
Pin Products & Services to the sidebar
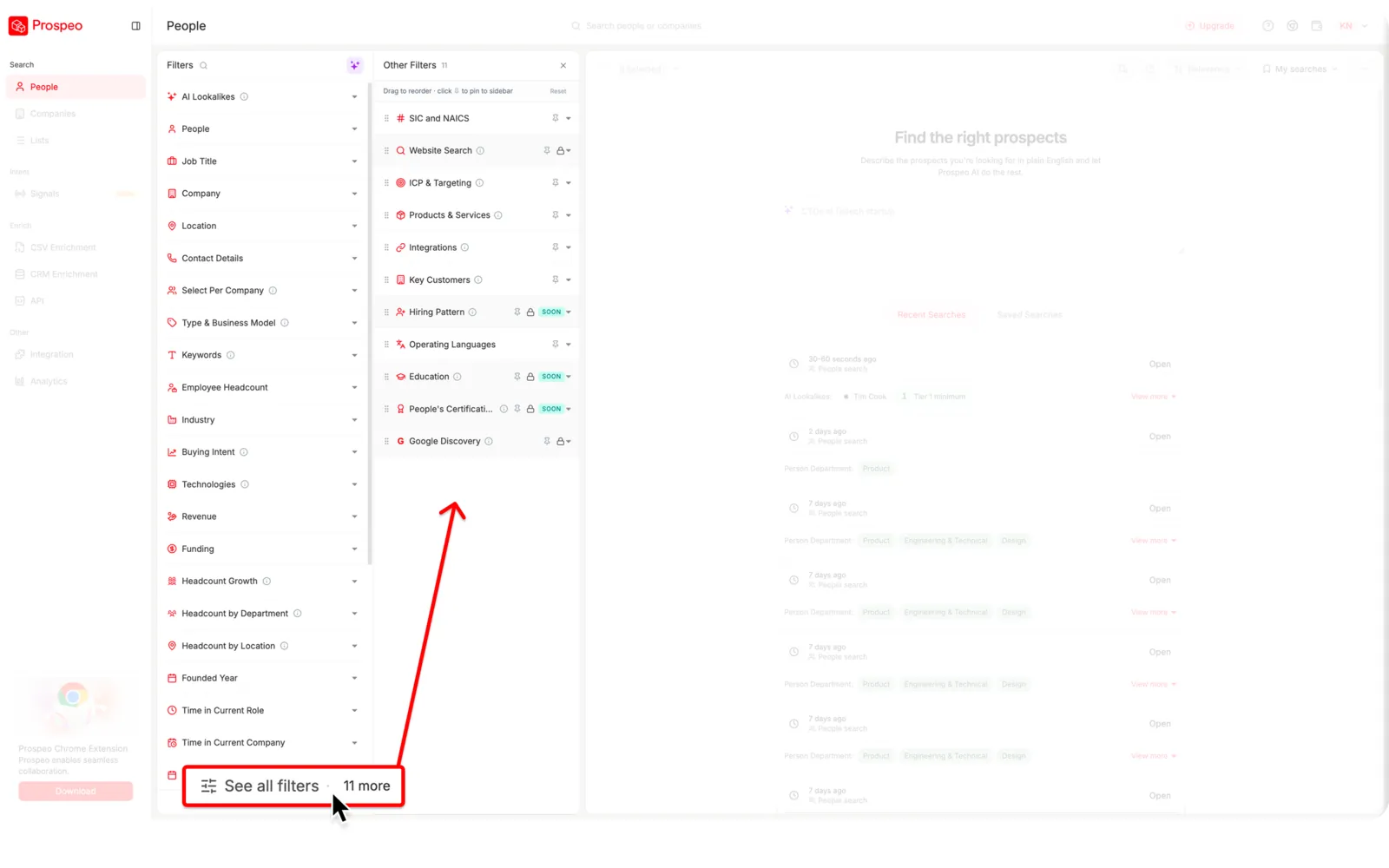point(556,215)
